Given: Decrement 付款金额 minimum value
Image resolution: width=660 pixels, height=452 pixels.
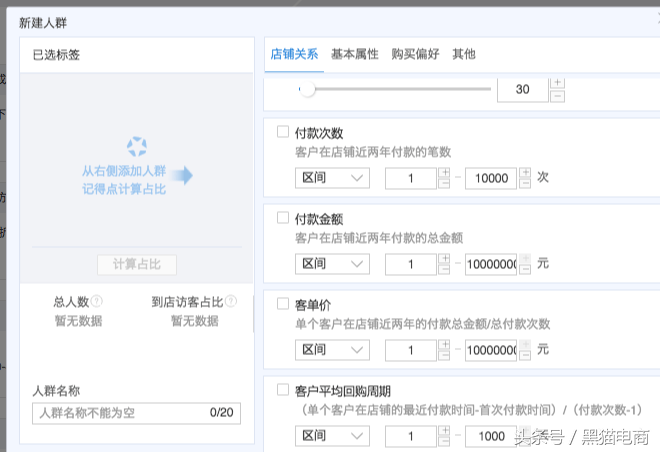Looking at the screenshot, I should coord(444,269).
